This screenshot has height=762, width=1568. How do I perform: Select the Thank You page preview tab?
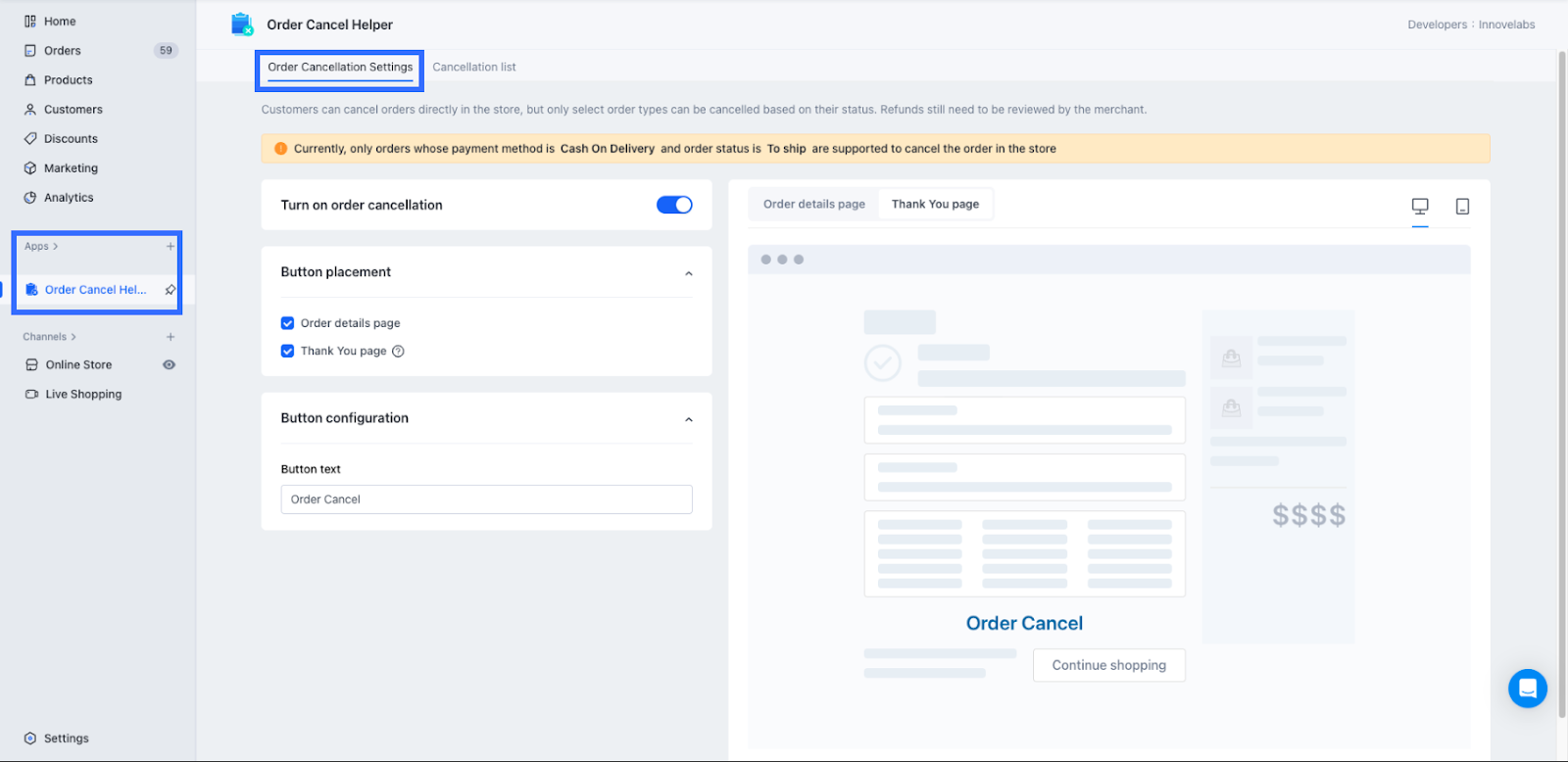pyautogui.click(x=935, y=205)
